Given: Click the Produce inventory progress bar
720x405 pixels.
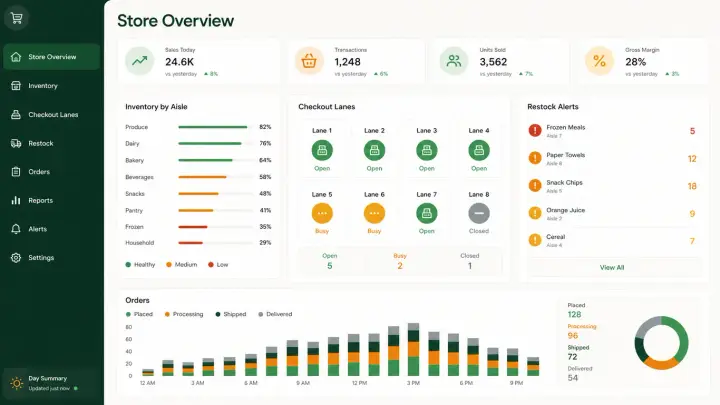Looking at the screenshot, I should (216, 127).
